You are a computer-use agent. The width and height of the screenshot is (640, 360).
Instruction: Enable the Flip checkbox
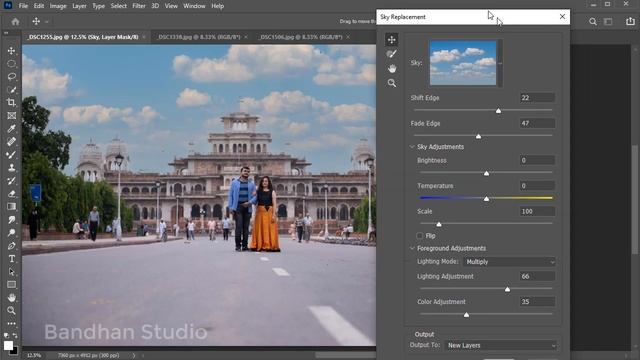420,236
